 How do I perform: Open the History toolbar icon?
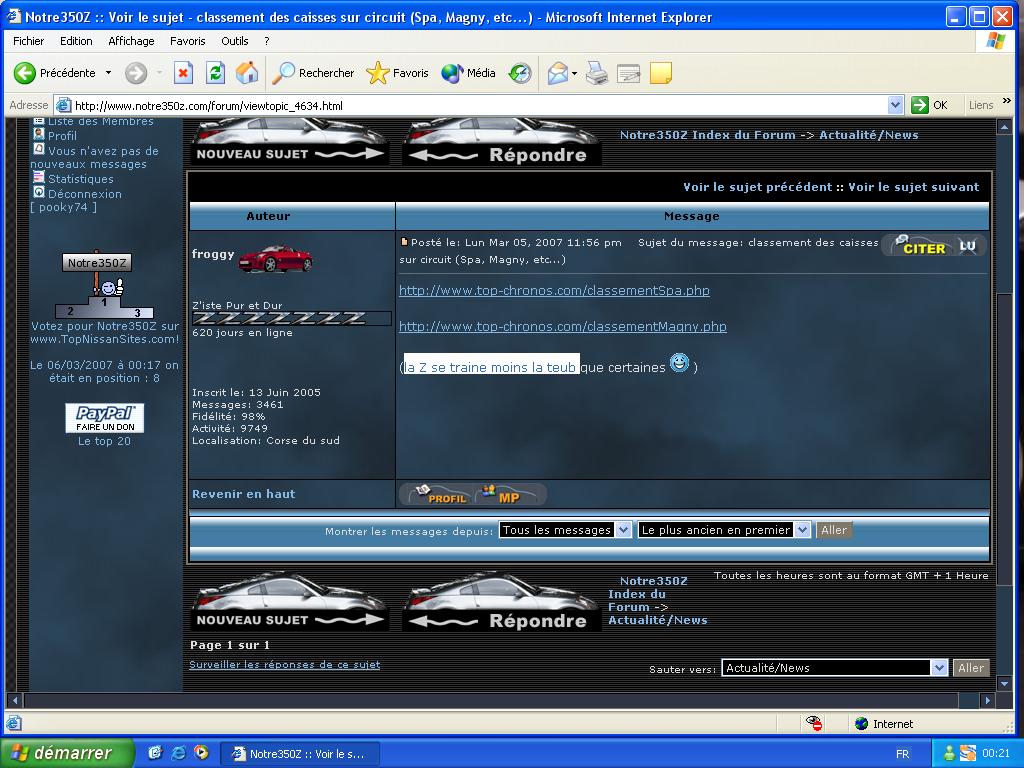(x=520, y=73)
